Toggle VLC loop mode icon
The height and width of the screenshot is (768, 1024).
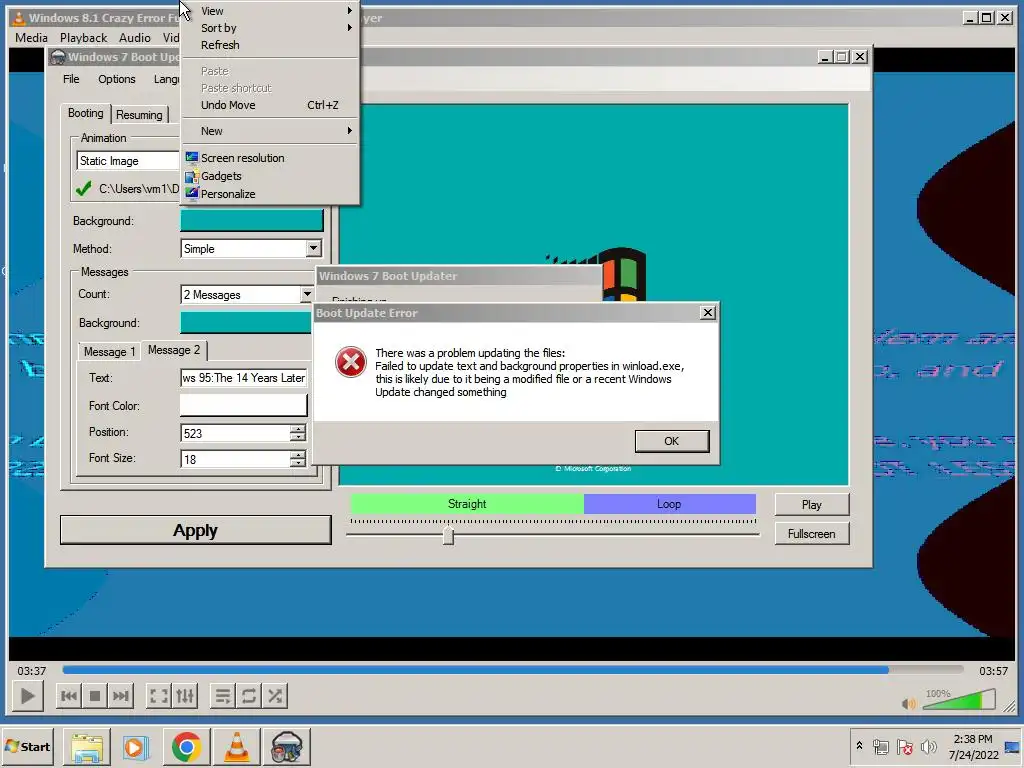(249, 696)
